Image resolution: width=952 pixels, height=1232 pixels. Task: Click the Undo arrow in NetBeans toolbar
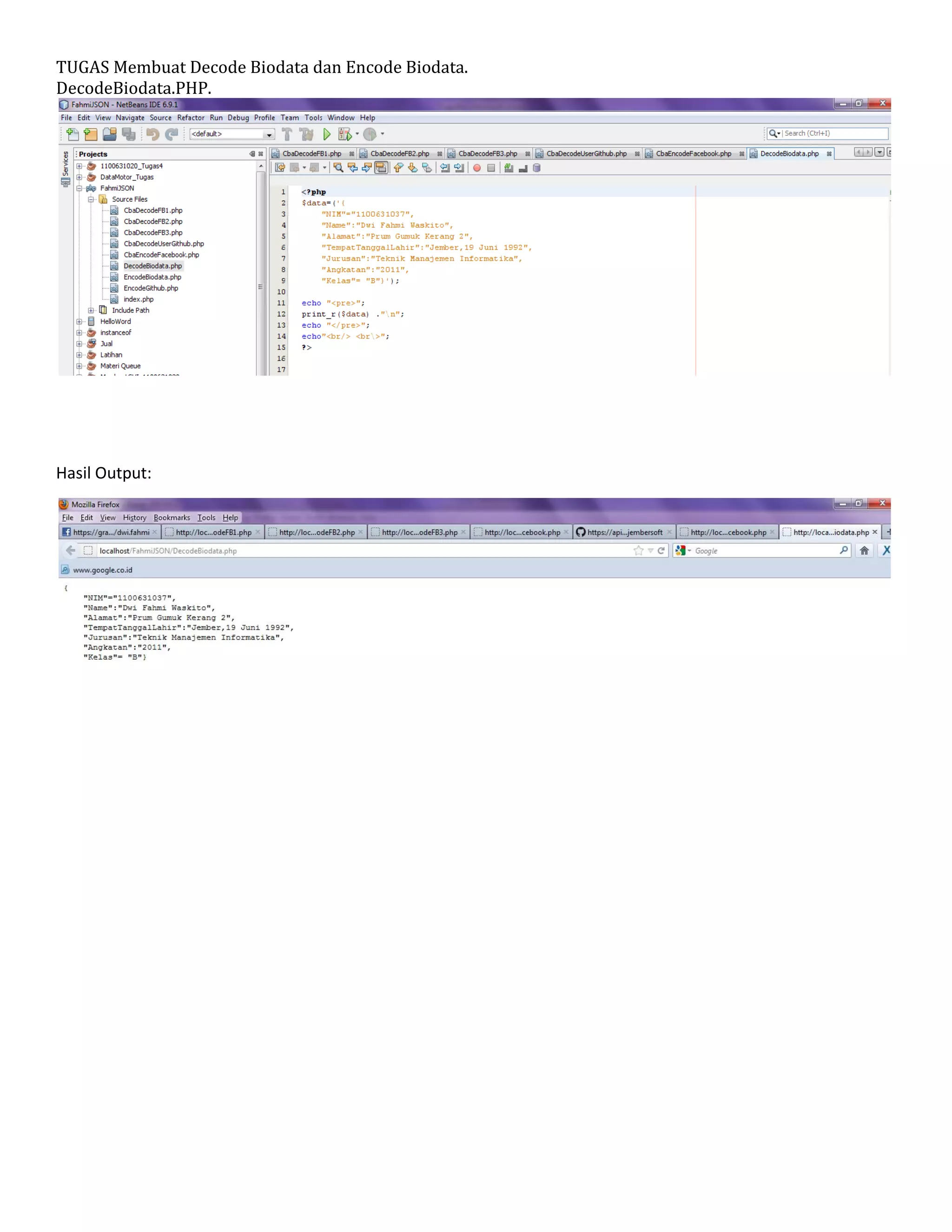click(x=152, y=134)
